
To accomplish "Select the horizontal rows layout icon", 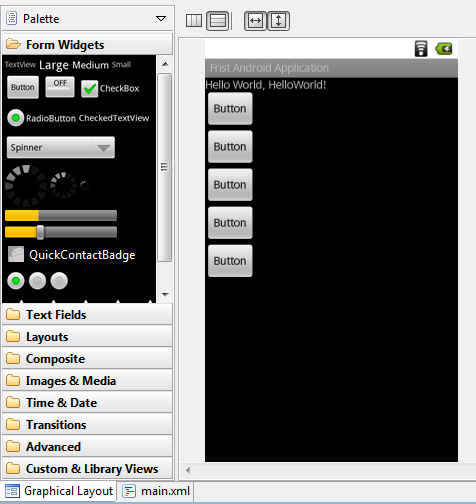I will (x=217, y=21).
